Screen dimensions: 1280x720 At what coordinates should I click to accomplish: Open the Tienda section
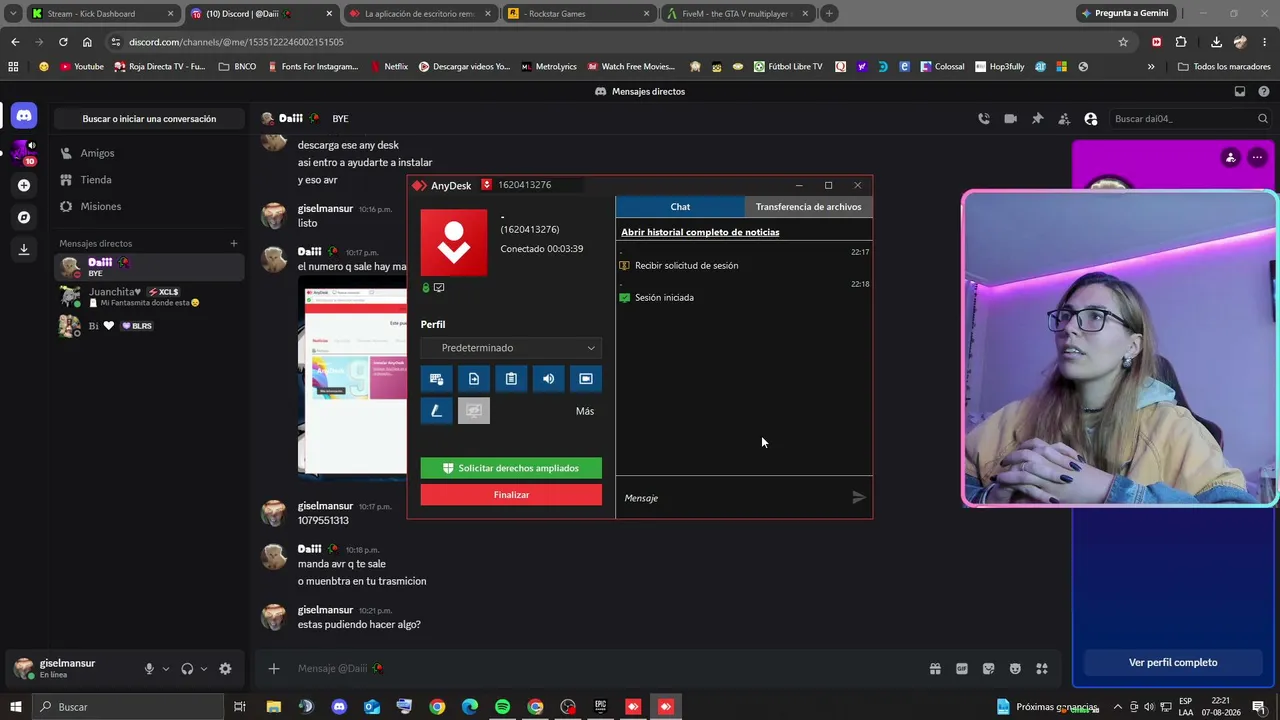[149, 180]
